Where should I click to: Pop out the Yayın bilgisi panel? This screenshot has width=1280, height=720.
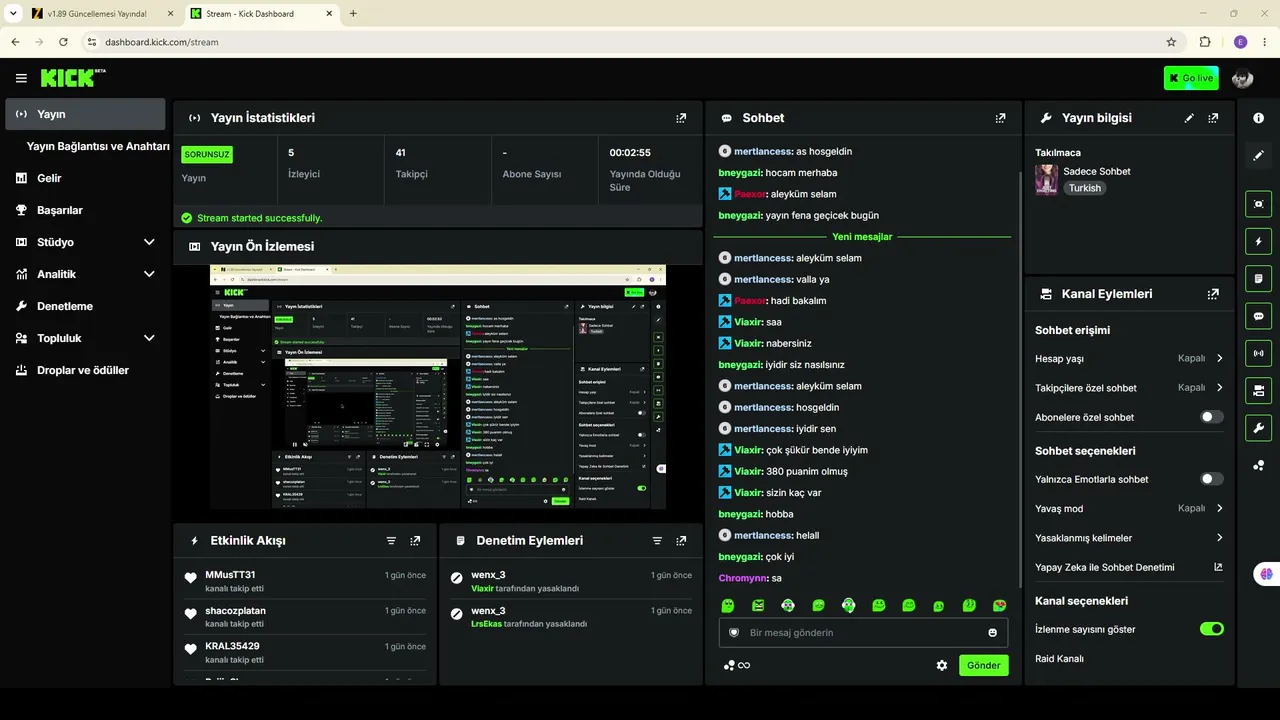[x=1213, y=118]
